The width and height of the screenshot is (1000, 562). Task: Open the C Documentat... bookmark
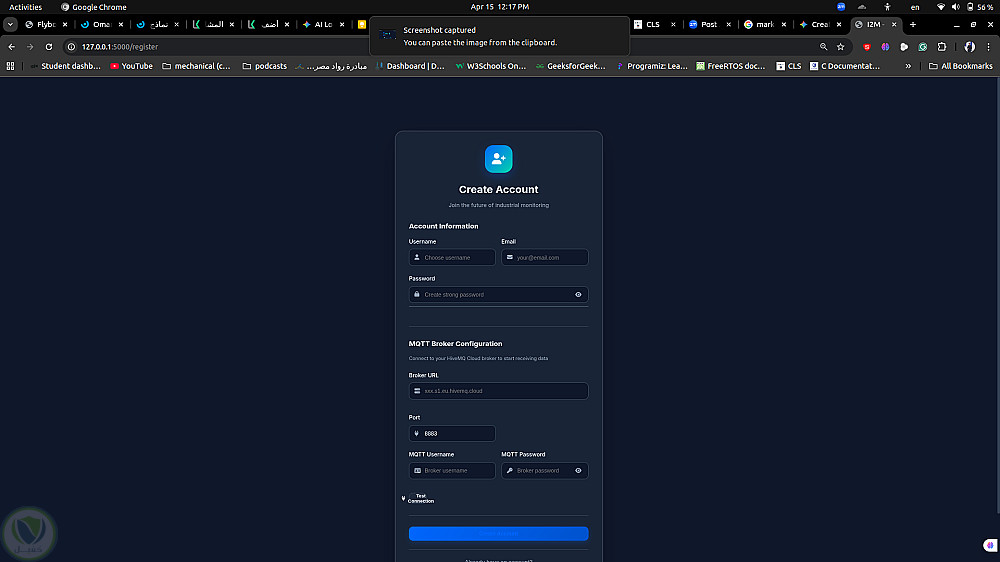[x=845, y=66]
